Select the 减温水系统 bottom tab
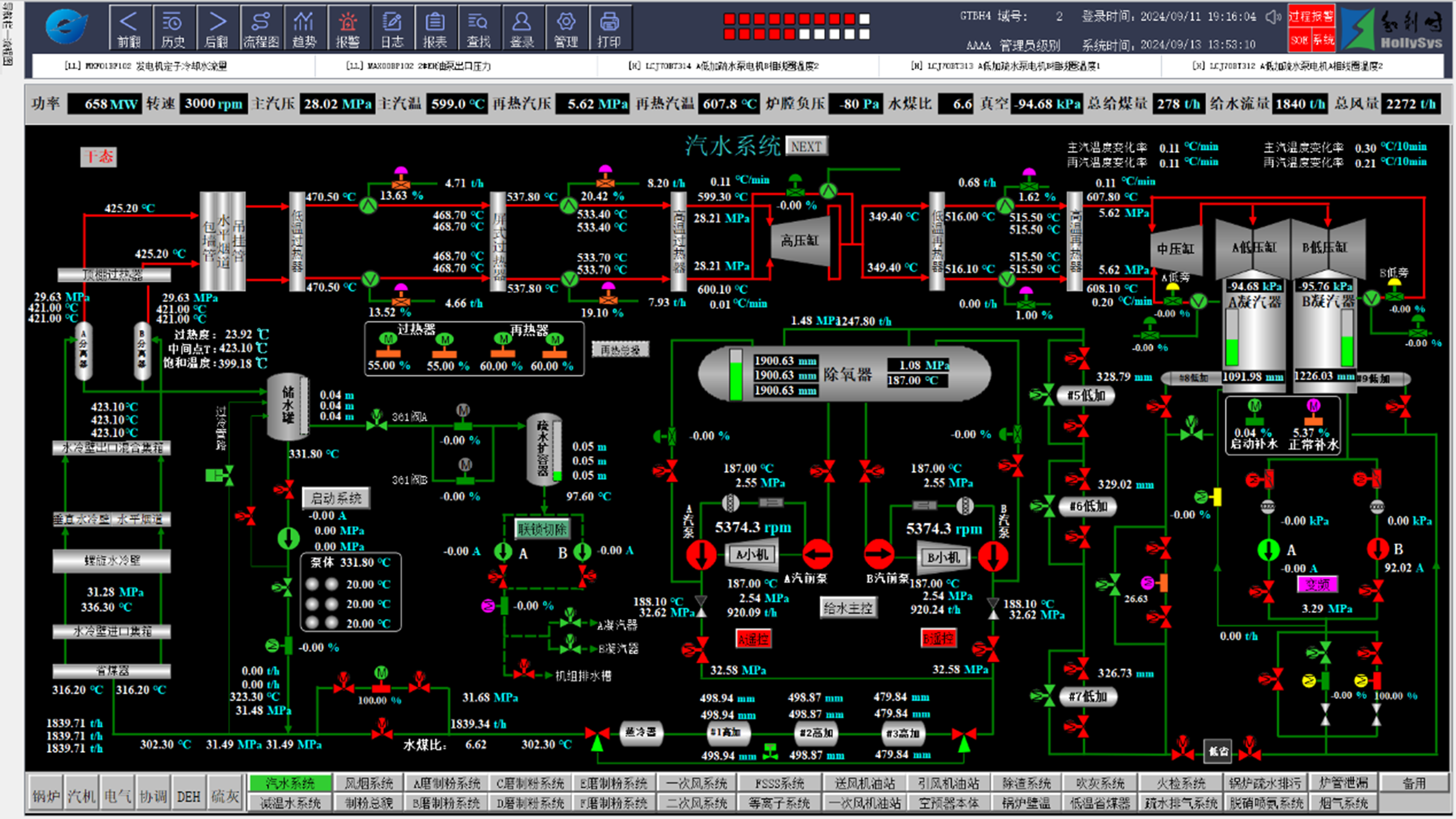The image size is (1456, 819). (x=290, y=802)
